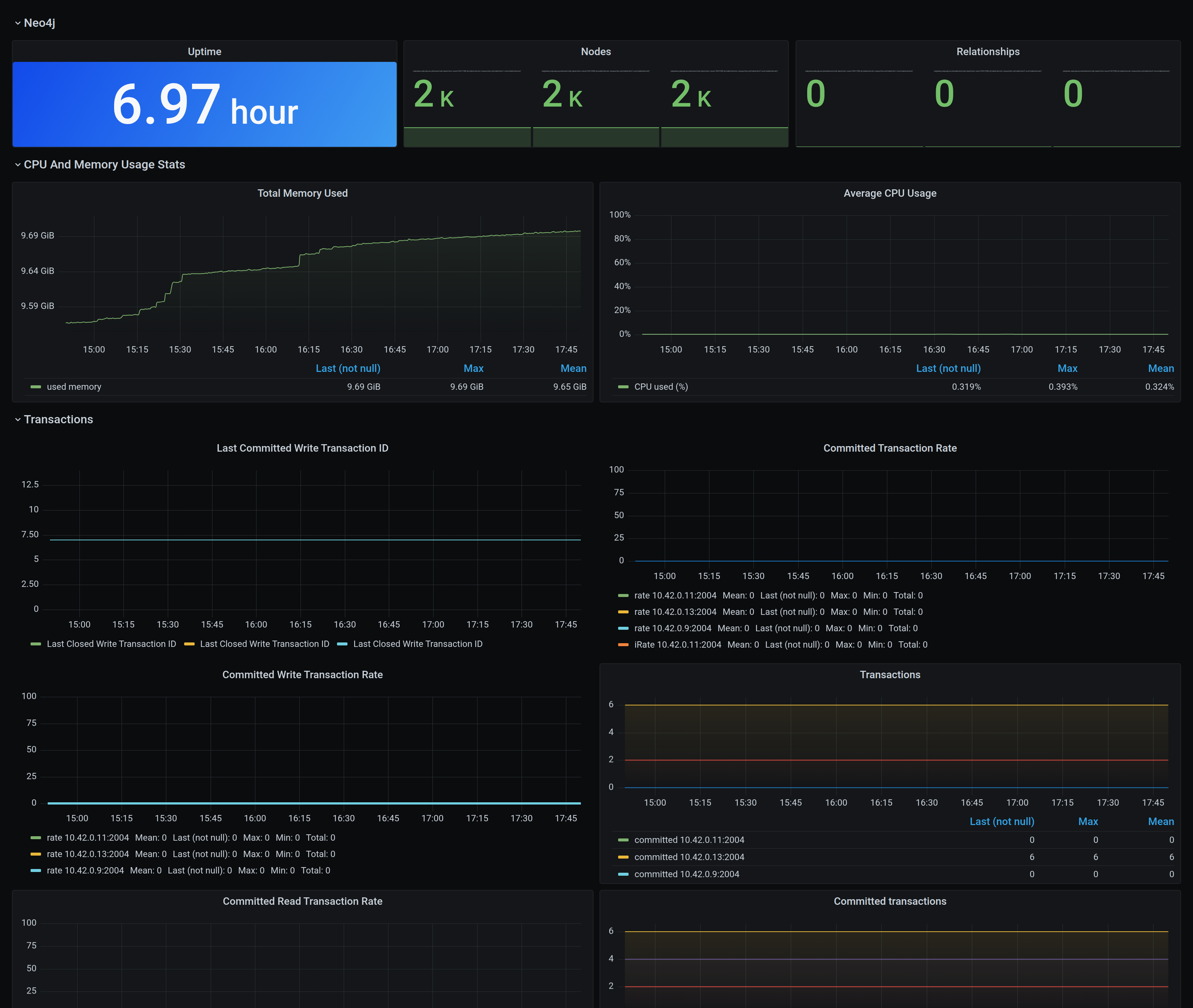Click the CPU mean value 0.324%
The width and height of the screenshot is (1193, 1008).
[x=1159, y=387]
